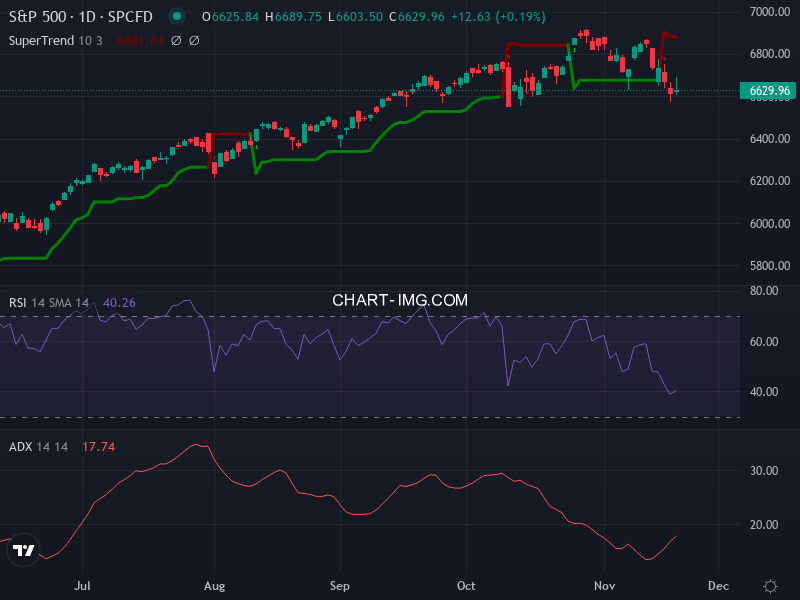
Task: Select the red SuperTrend value 6881.64
Action: pyautogui.click(x=141, y=41)
